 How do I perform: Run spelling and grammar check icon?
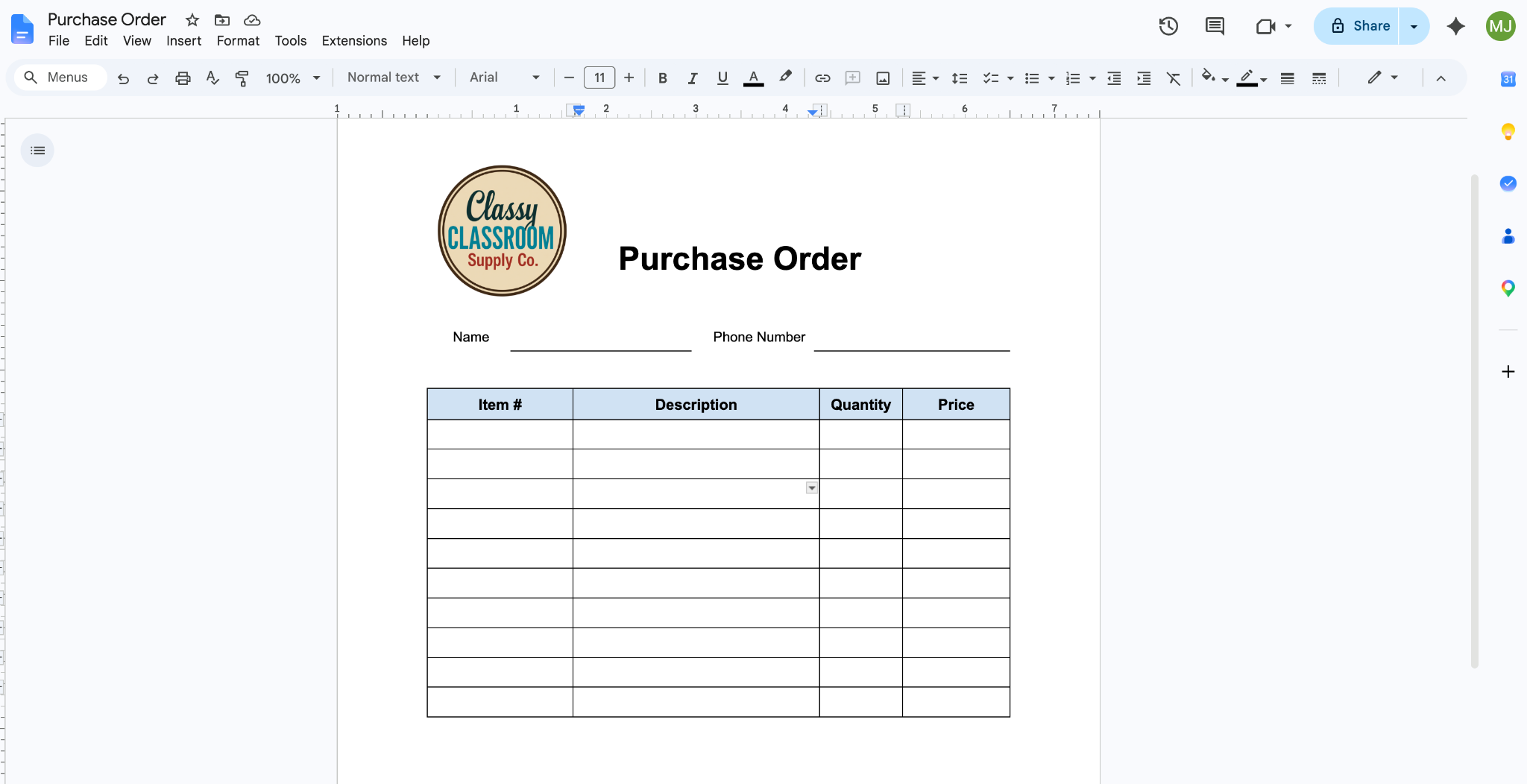[212, 78]
